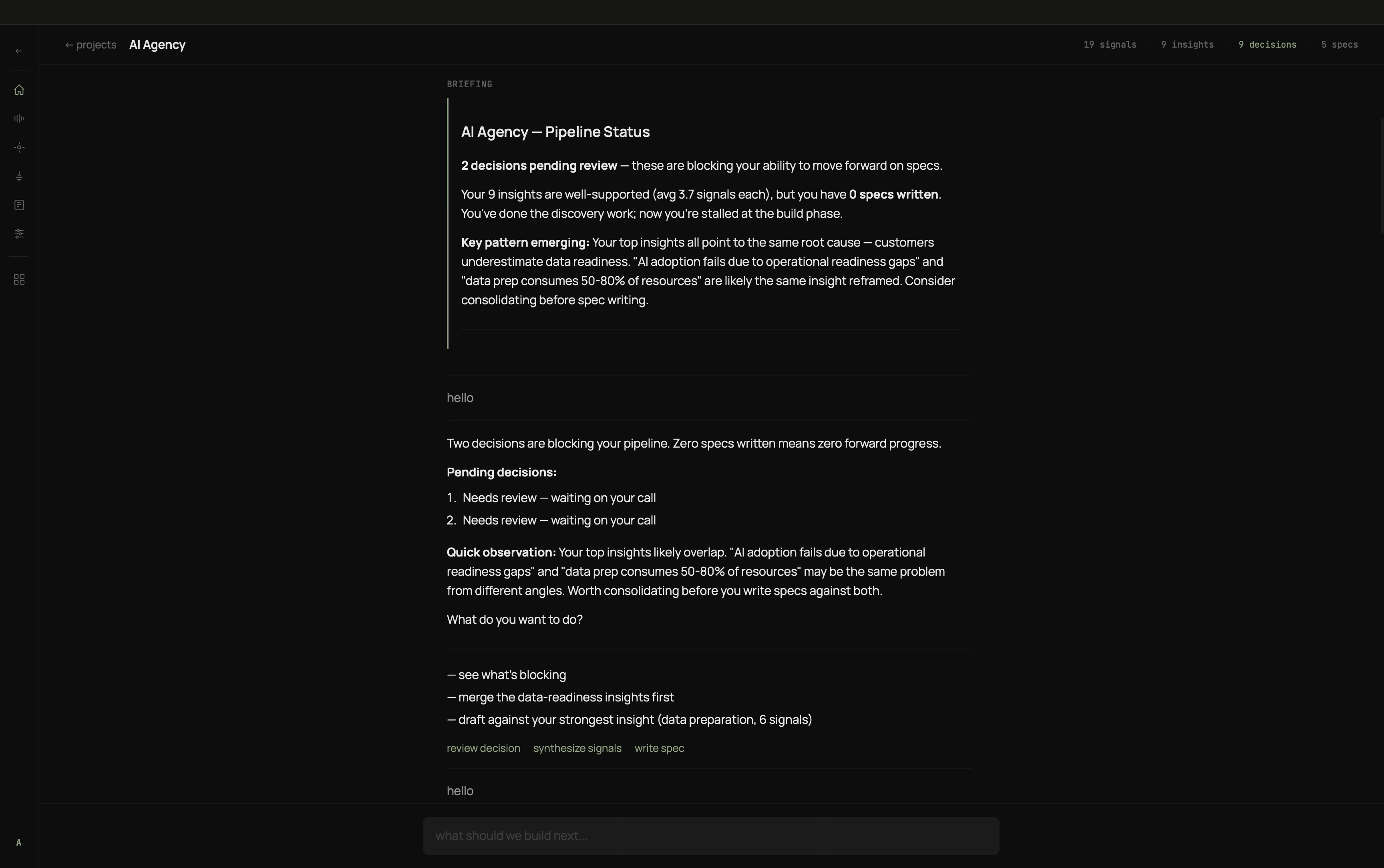Click the grid/apps icon at bottom of sidebar
The width and height of the screenshot is (1384, 868).
coord(18,279)
